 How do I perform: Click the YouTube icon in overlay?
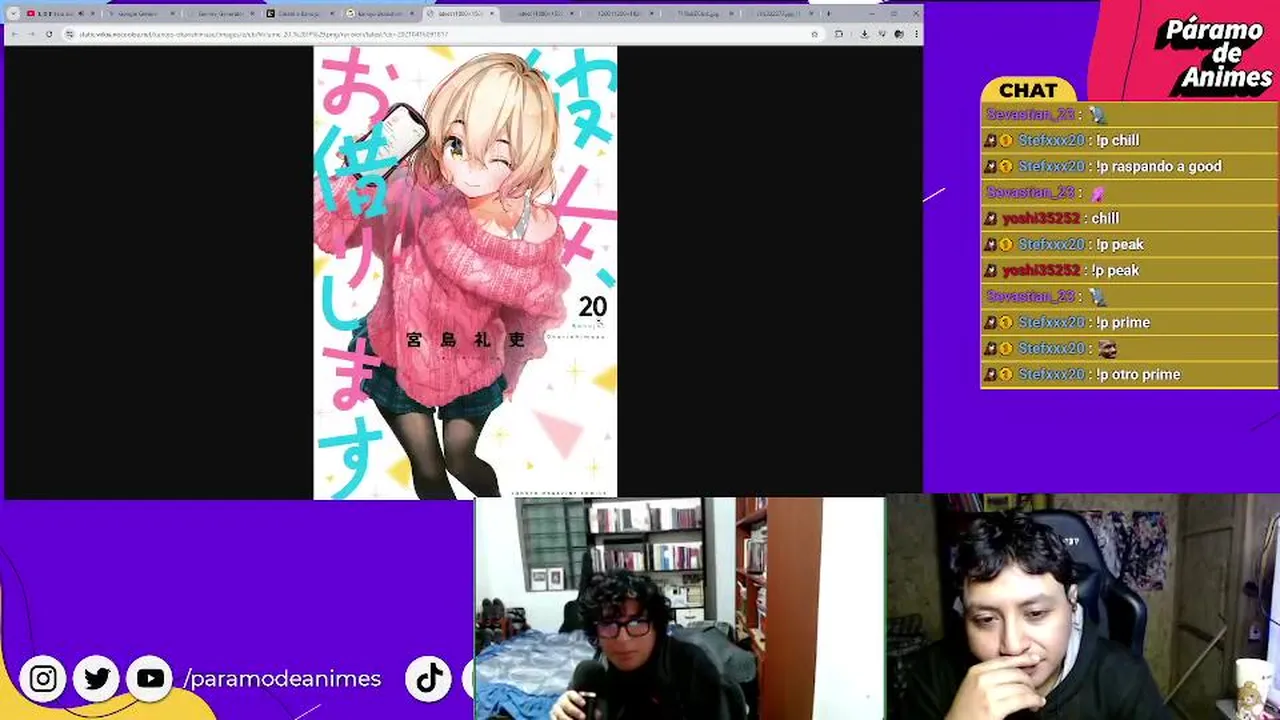click(151, 679)
